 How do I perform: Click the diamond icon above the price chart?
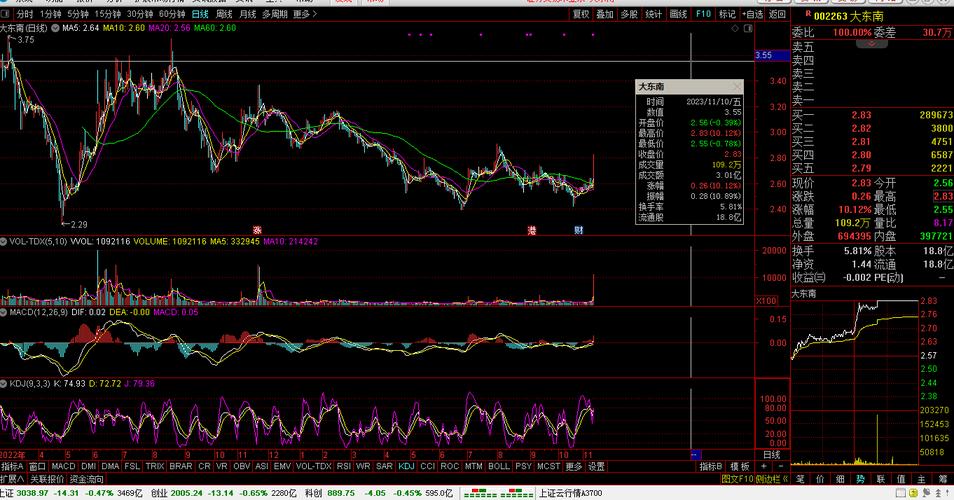coord(735,29)
